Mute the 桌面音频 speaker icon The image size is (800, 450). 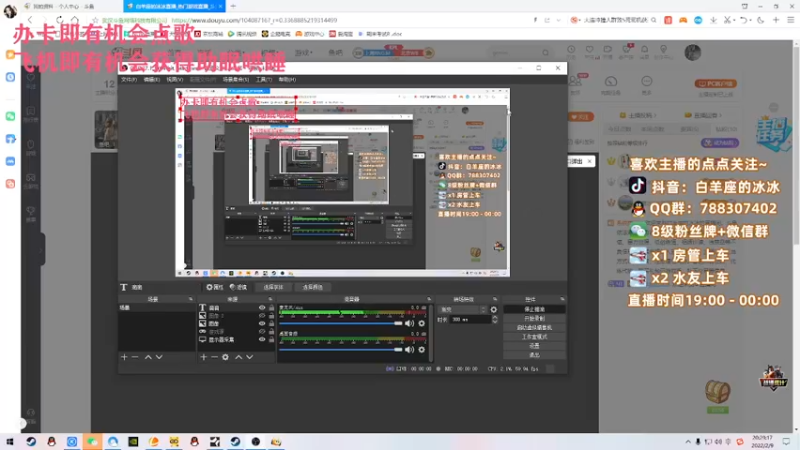pos(409,349)
